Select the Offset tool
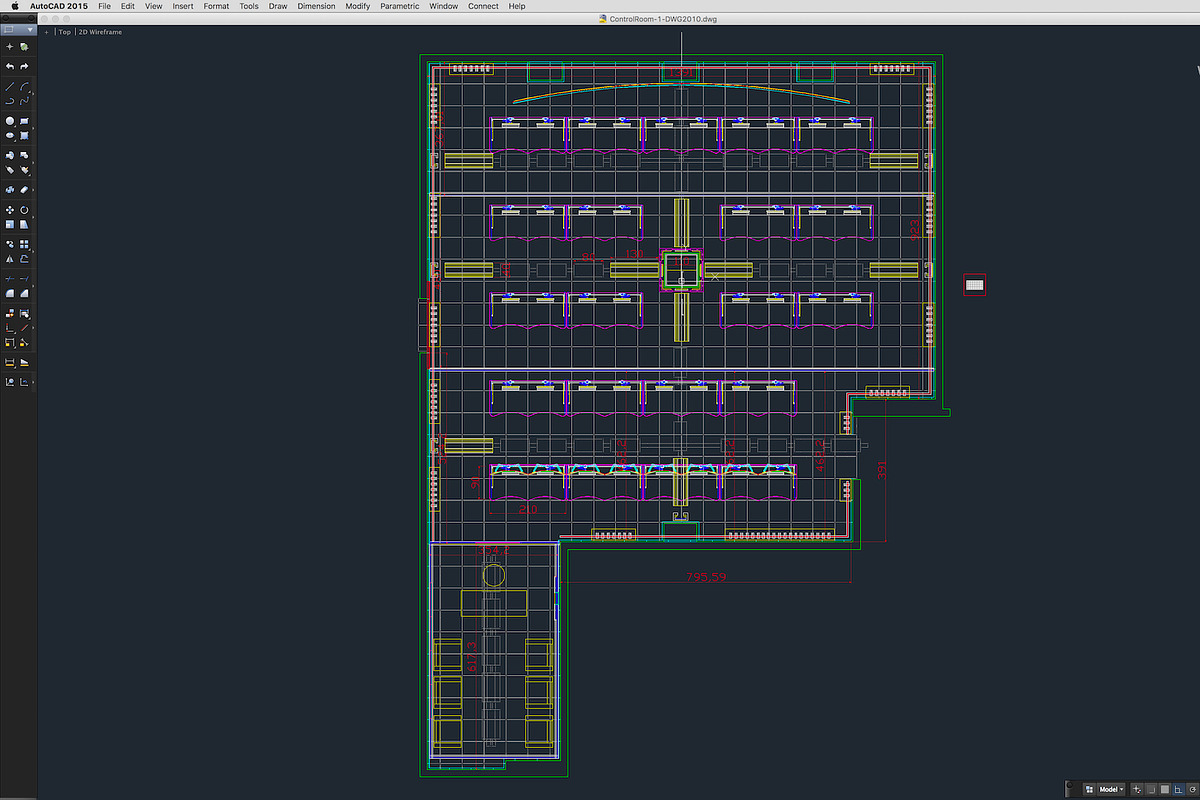The width and height of the screenshot is (1200, 800). tap(24, 258)
